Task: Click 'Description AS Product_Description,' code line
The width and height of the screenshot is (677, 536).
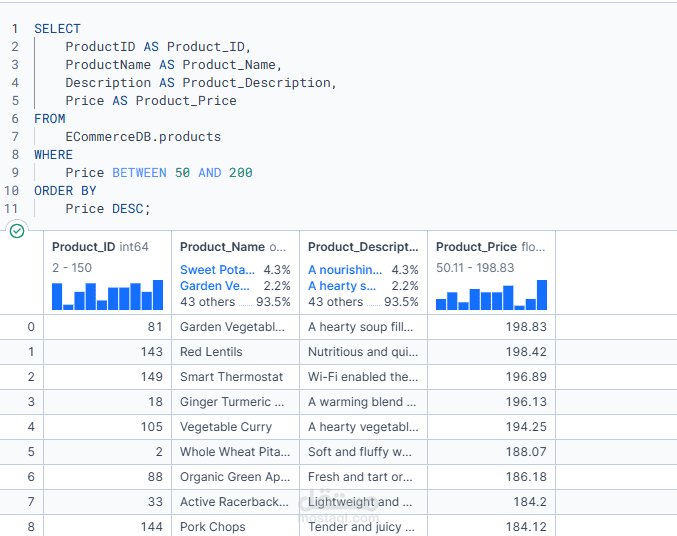Action: pos(201,82)
